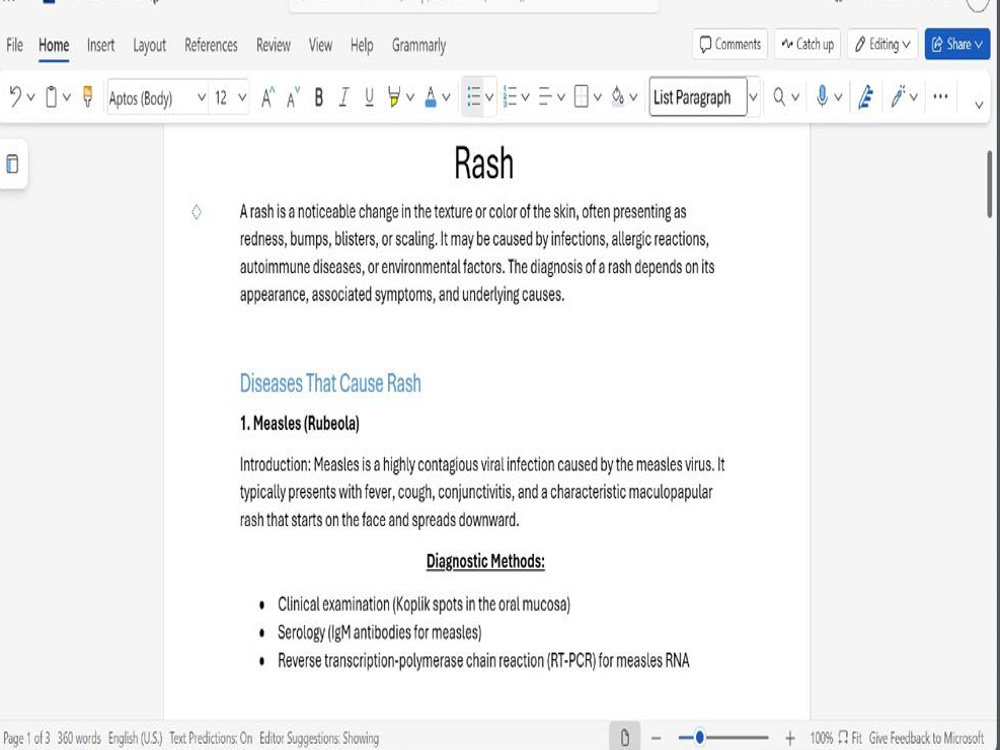Click the Page 1 of 3 indicator

(27, 738)
